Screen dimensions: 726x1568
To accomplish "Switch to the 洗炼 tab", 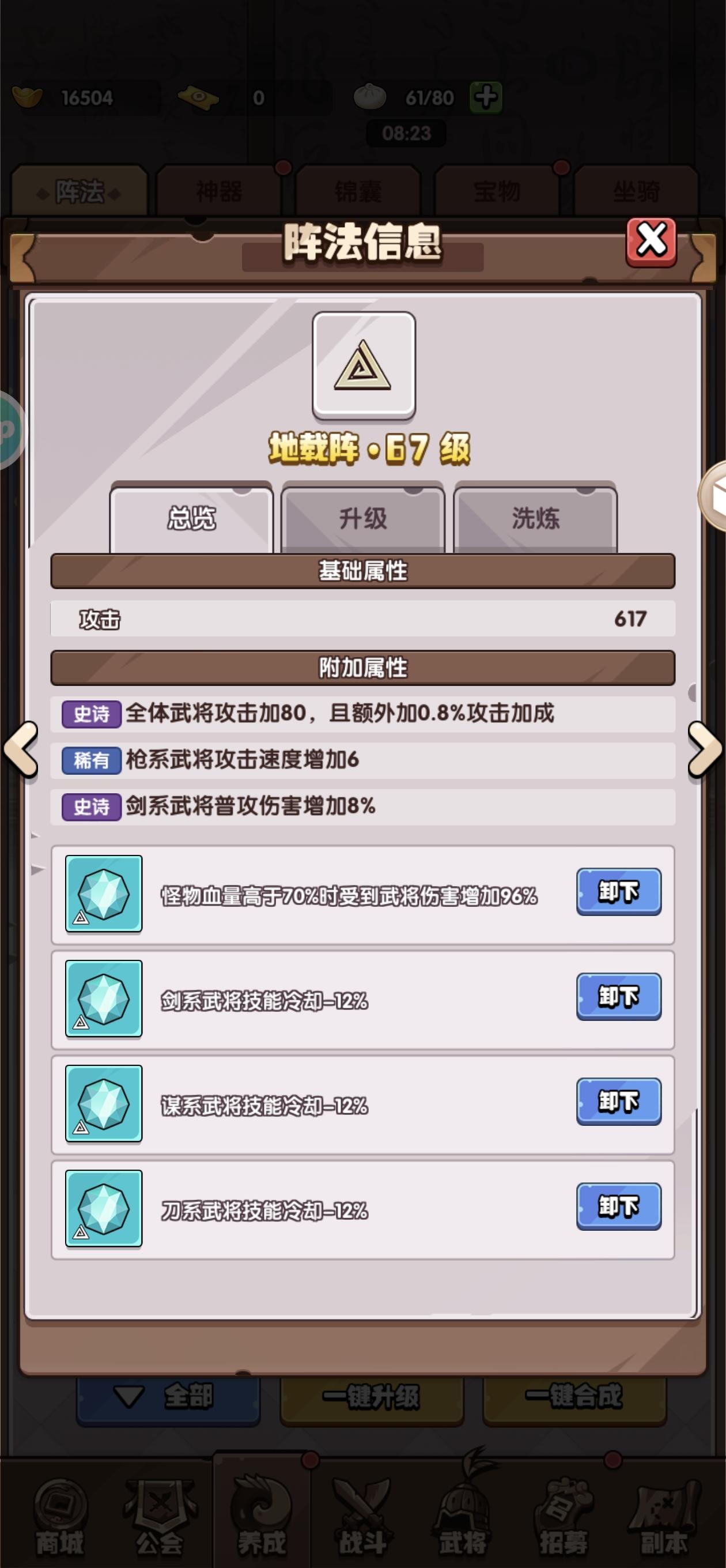I will pos(535,518).
